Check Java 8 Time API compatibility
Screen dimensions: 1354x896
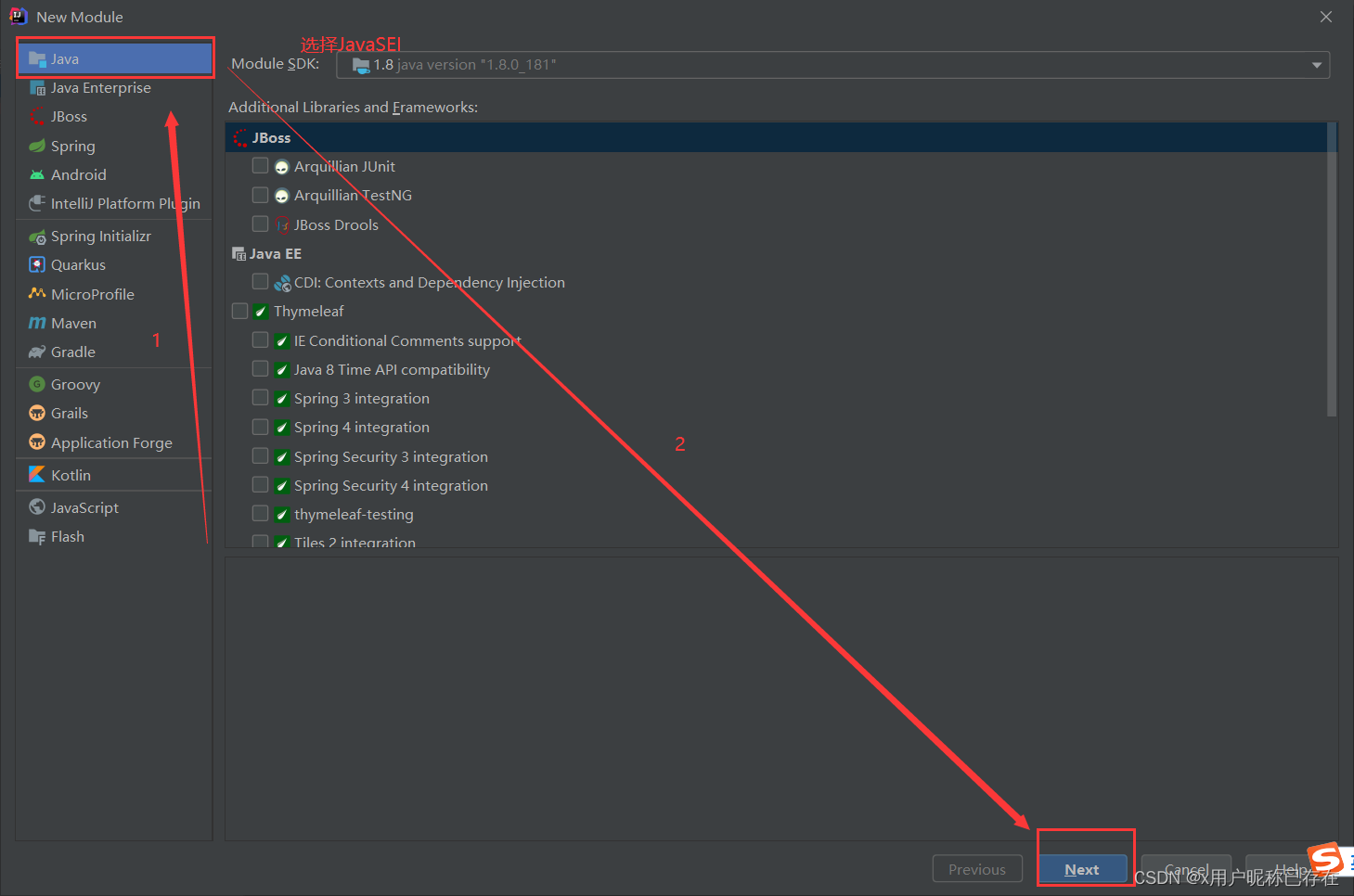click(x=260, y=369)
